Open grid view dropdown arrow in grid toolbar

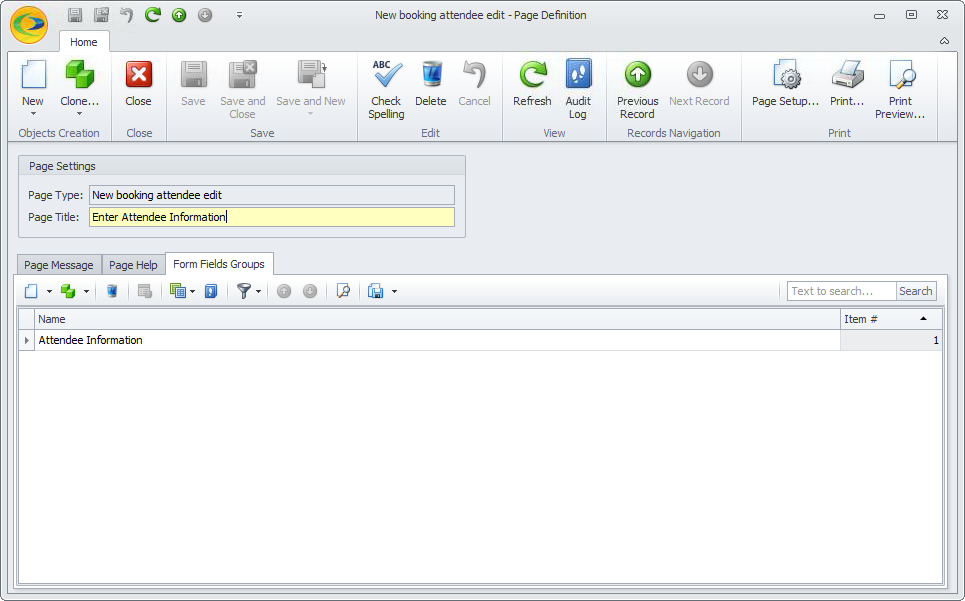193,292
